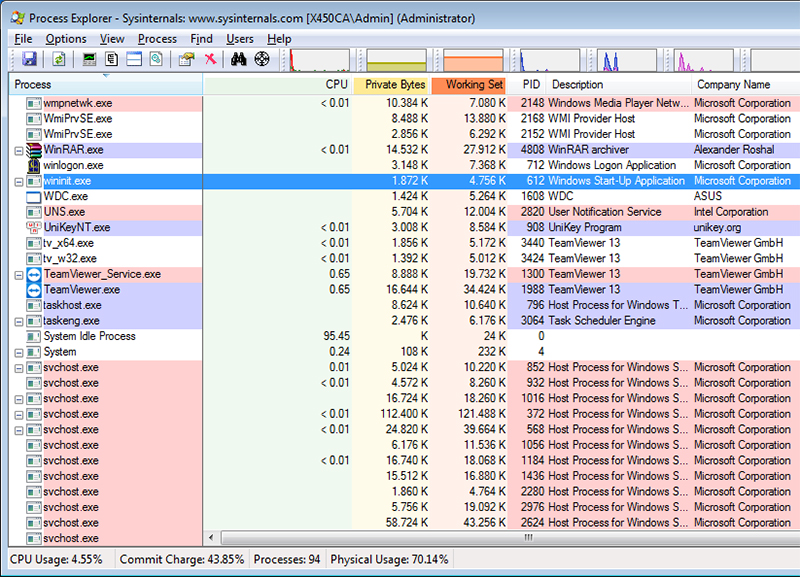Click the red Kill Process icon
Image resolution: width=800 pixels, height=577 pixels.
point(210,59)
